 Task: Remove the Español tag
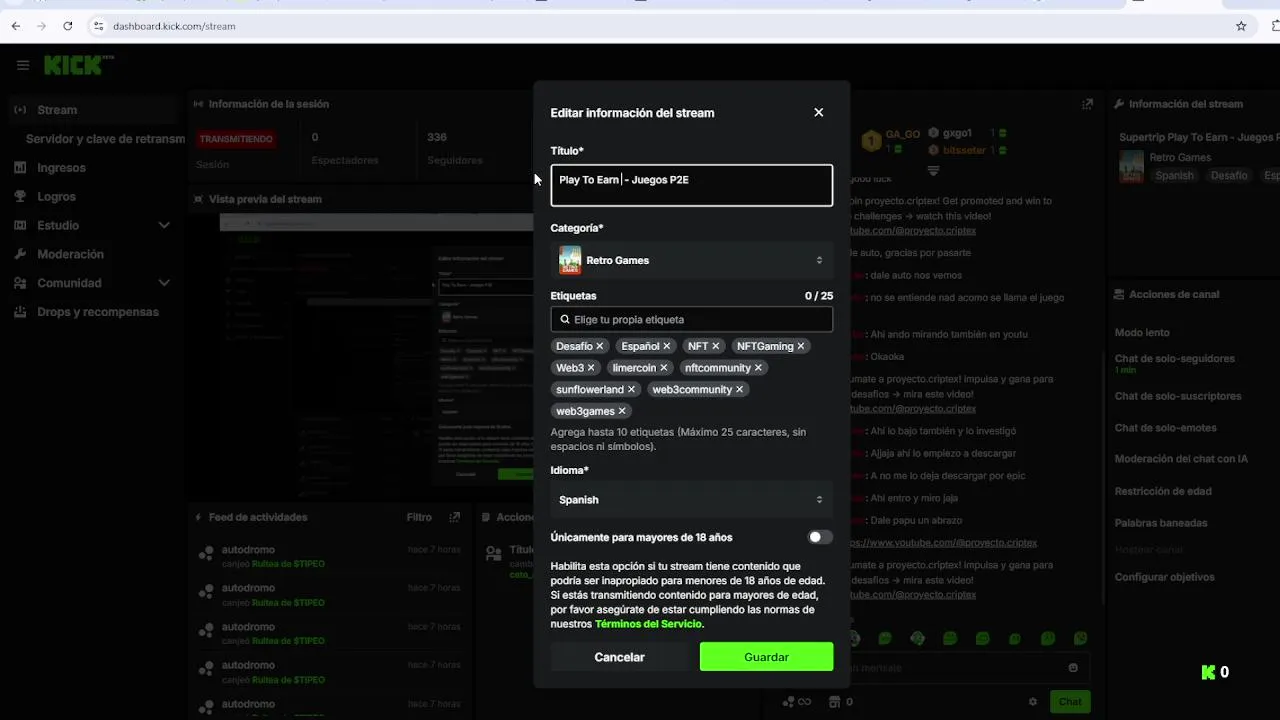tap(667, 346)
